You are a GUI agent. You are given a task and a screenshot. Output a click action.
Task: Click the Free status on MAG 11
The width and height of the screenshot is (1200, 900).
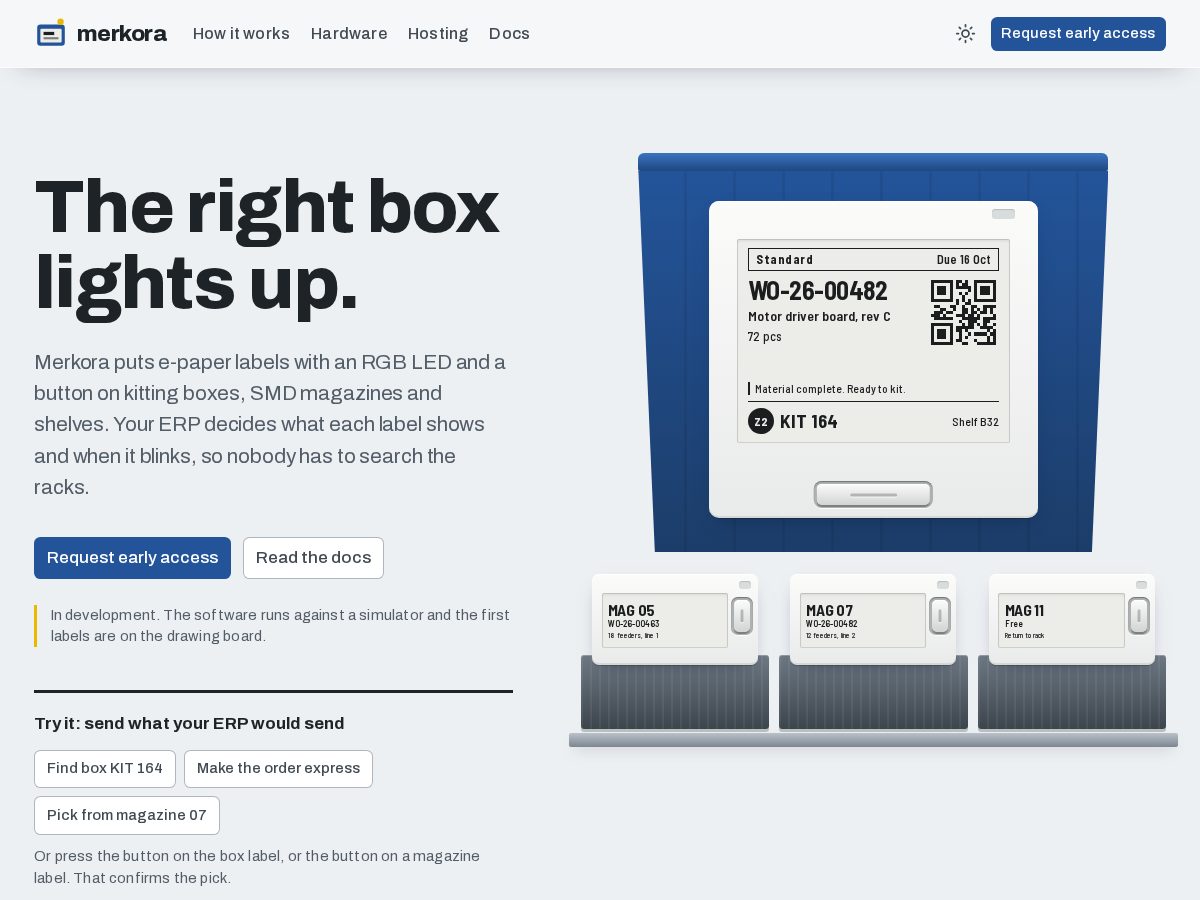(x=1014, y=624)
